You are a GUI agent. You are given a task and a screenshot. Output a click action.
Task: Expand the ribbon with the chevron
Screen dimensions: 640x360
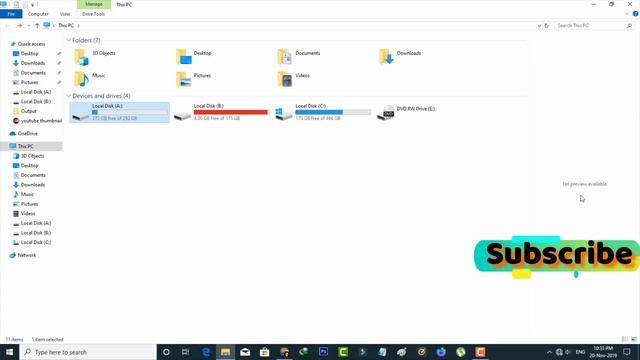(x=627, y=14)
